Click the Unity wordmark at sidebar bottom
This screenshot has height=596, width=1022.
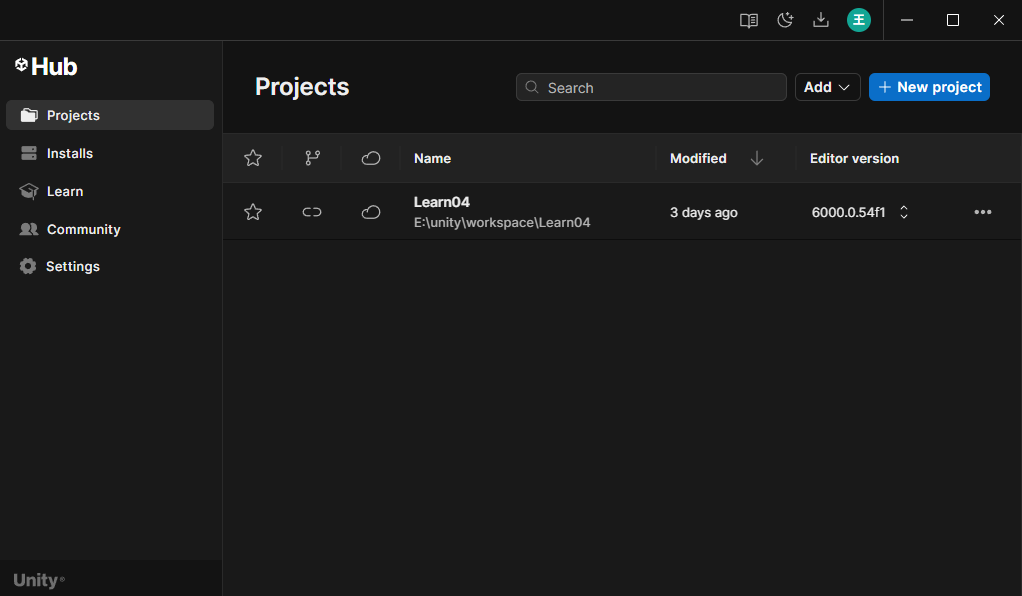[39, 580]
